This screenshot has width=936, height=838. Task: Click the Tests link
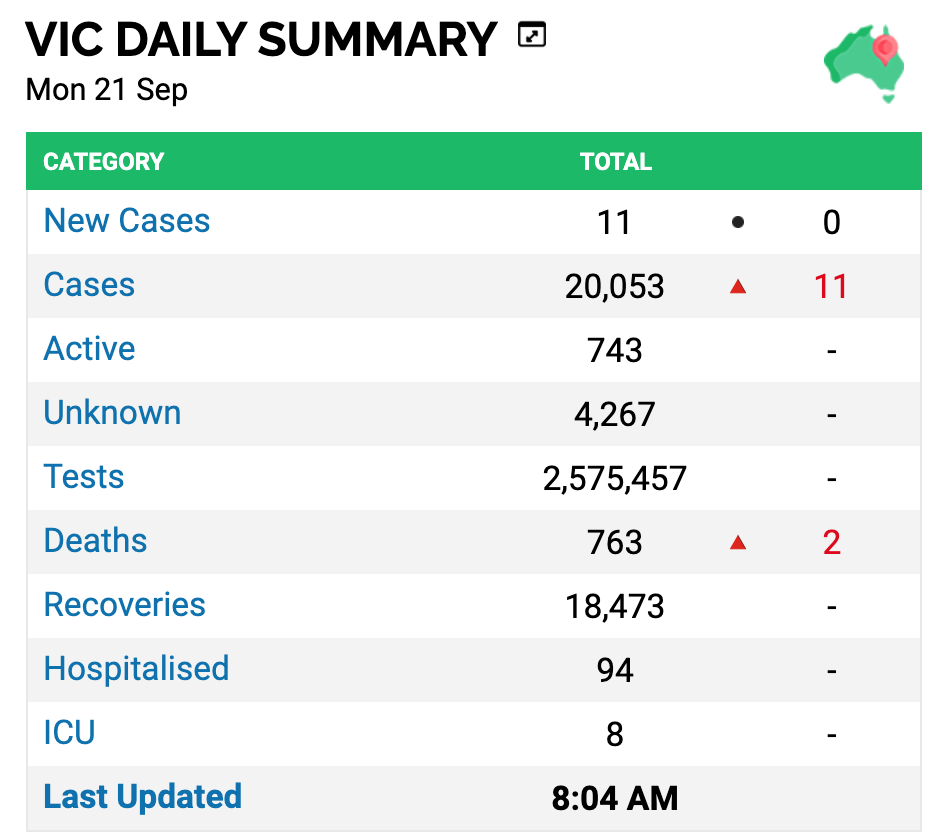point(84,476)
